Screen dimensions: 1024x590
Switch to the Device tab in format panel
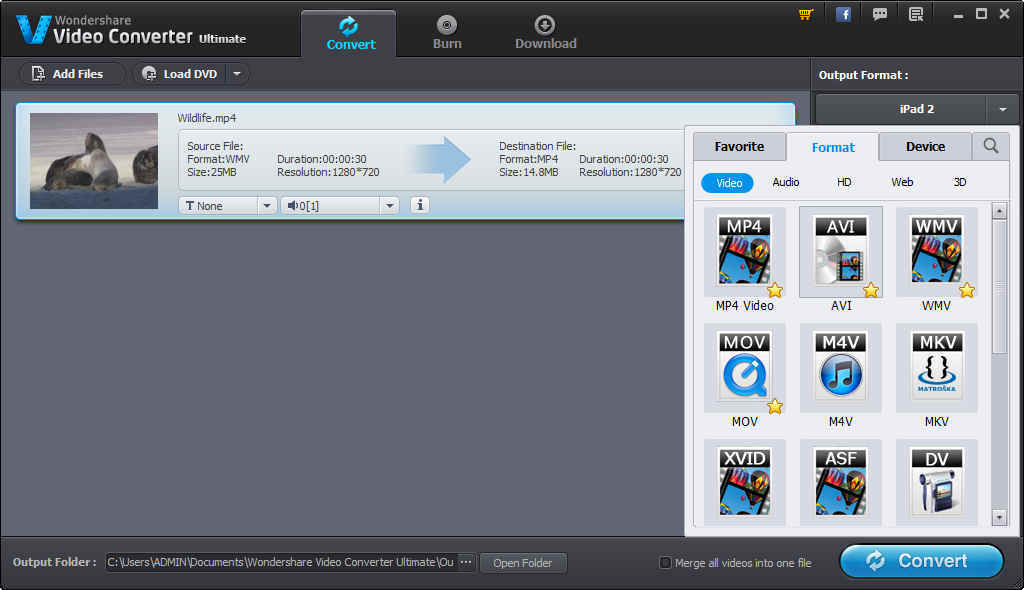924,146
